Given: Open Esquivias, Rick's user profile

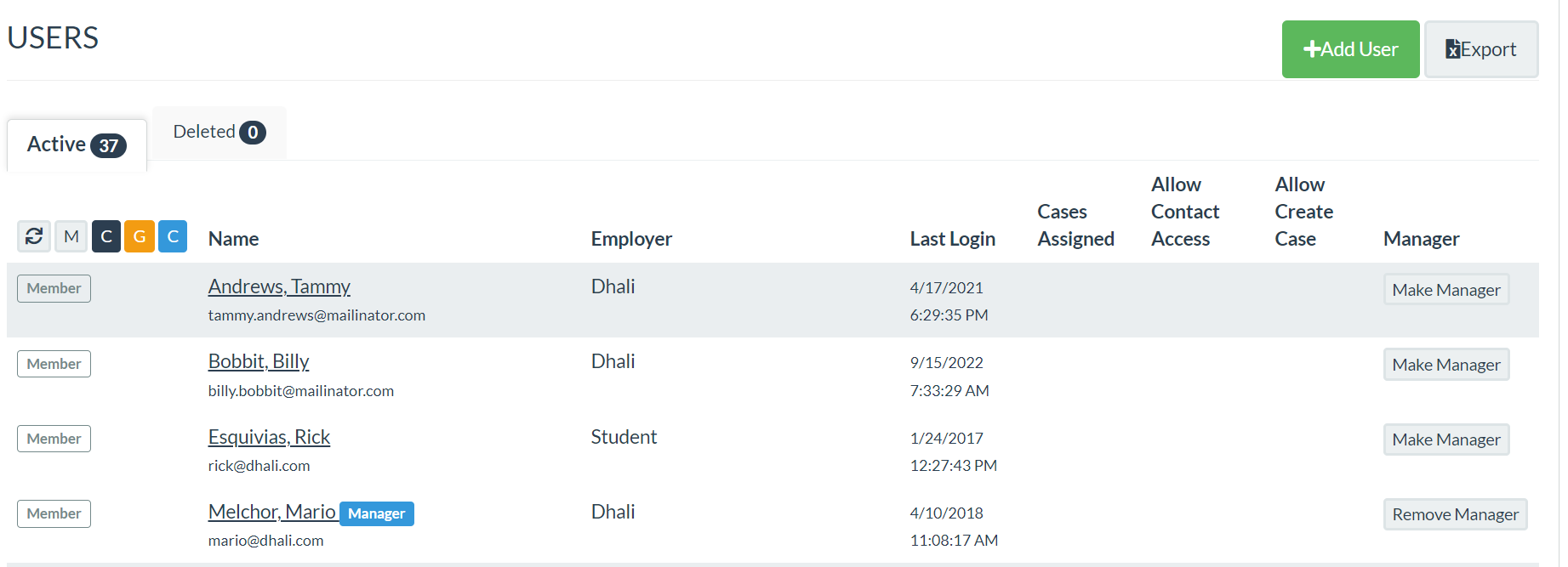Looking at the screenshot, I should (x=269, y=437).
